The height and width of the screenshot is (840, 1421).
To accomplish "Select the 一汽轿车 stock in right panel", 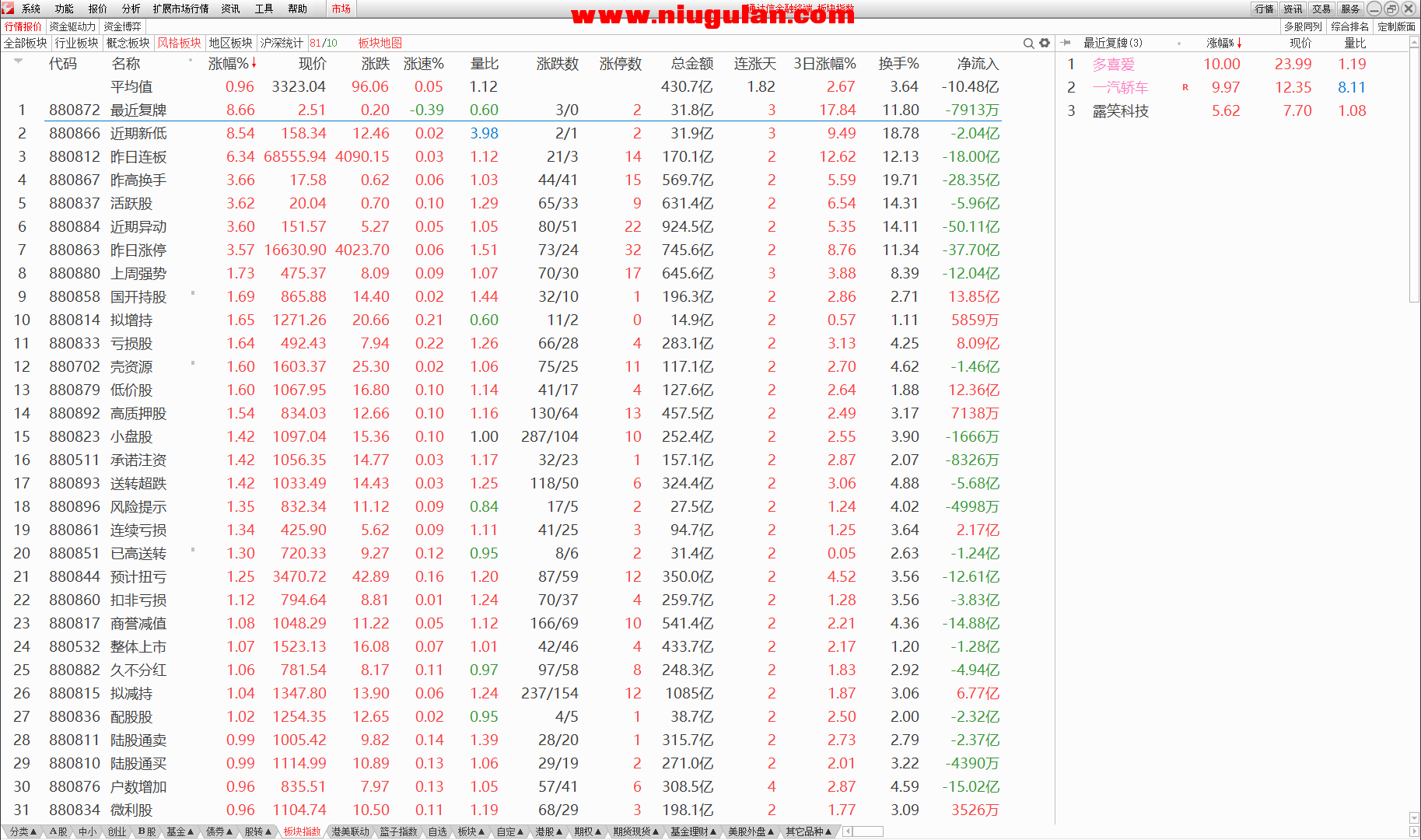I will point(1120,87).
